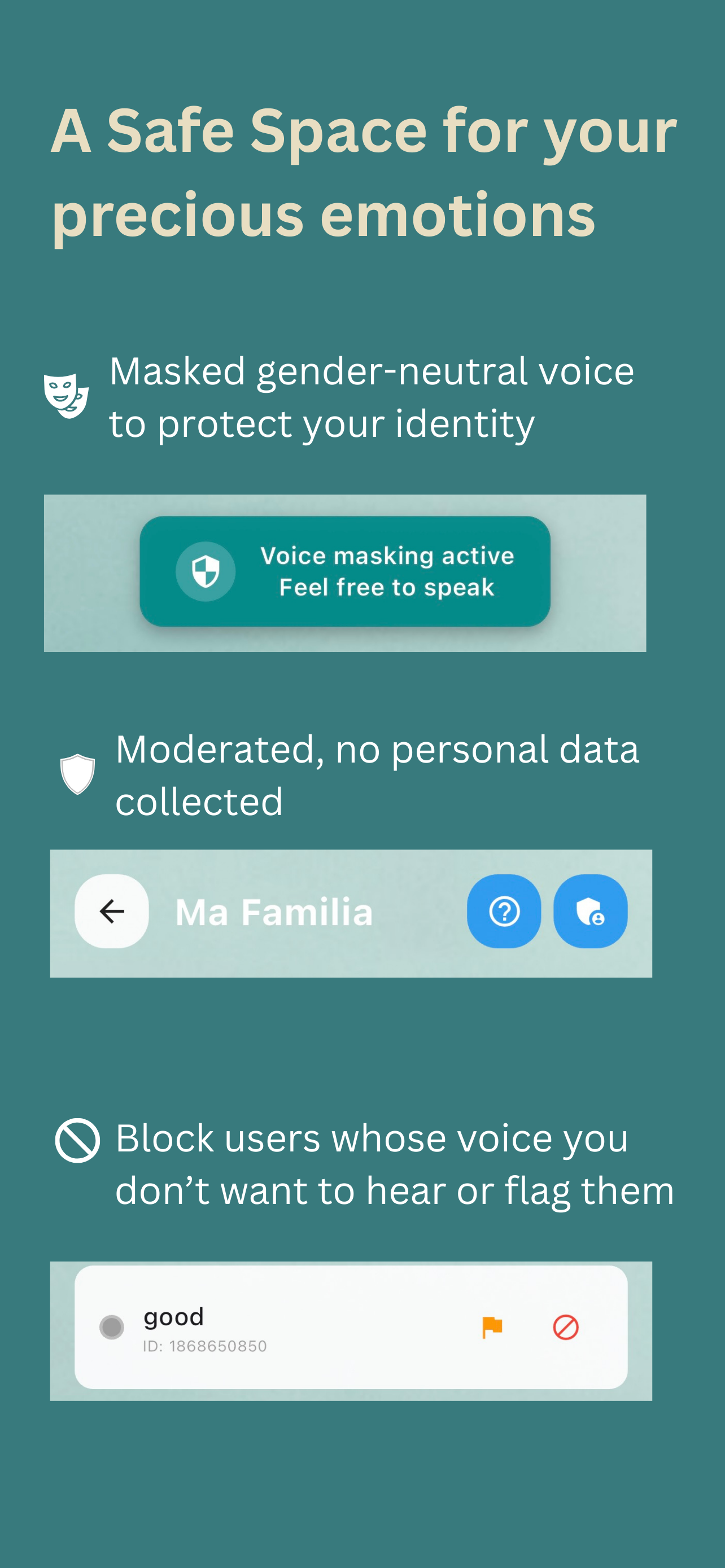Open the privacy shield with person button

591,911
